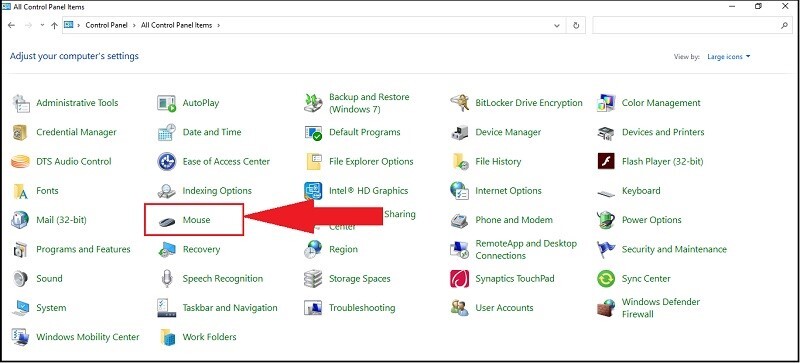Restore down the Control Panel window
The height and width of the screenshot is (363, 800).
point(759,6)
